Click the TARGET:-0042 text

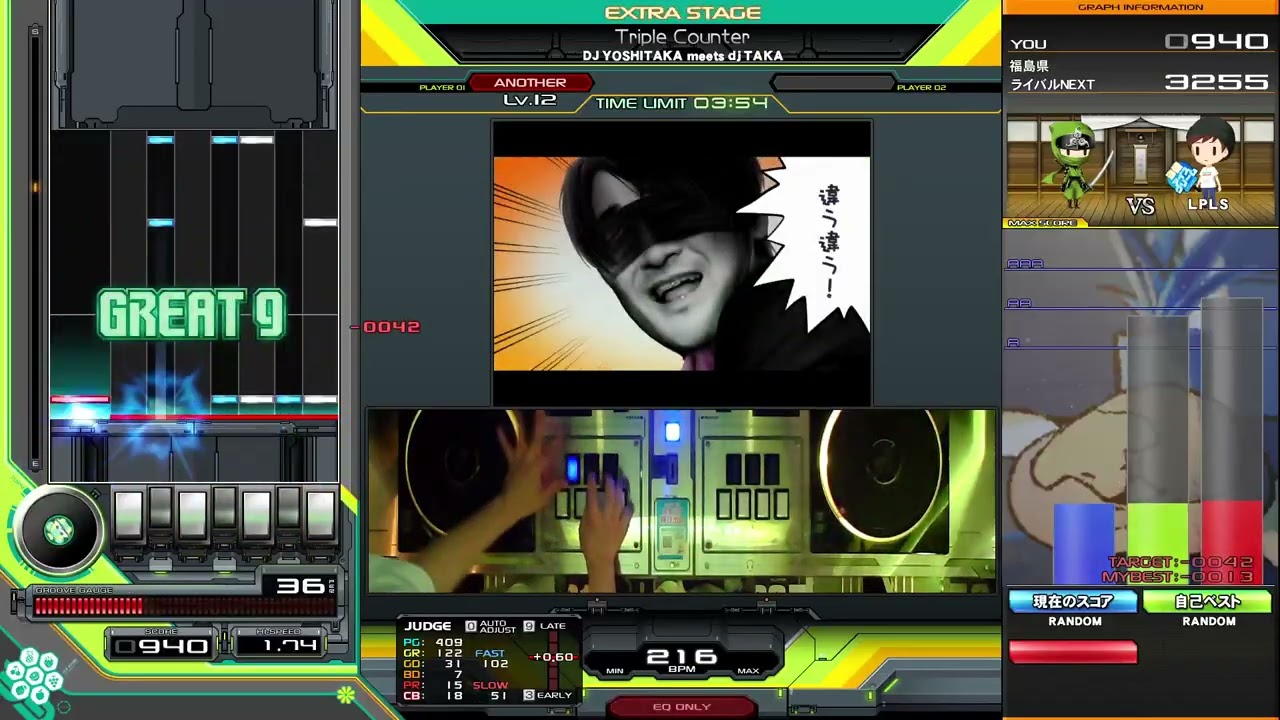pos(1181,563)
